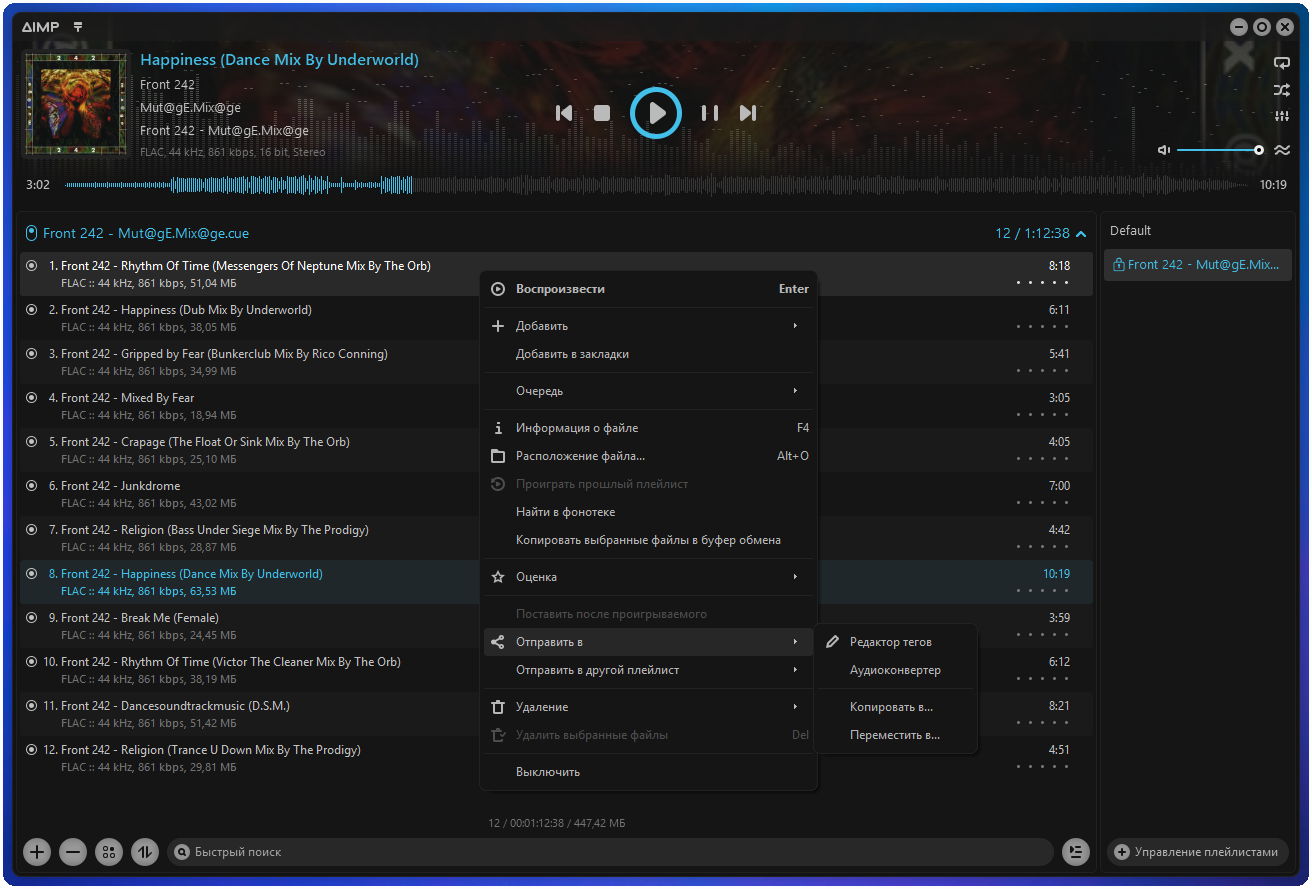Click the wave visualization icon
The image size is (1312, 889).
pos(1282,150)
